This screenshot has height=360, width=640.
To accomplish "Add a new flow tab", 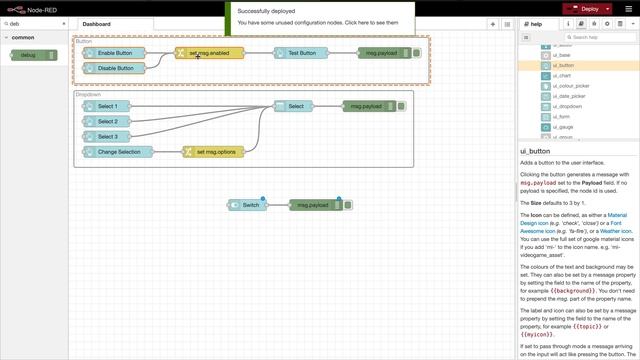I will [x=493, y=24].
